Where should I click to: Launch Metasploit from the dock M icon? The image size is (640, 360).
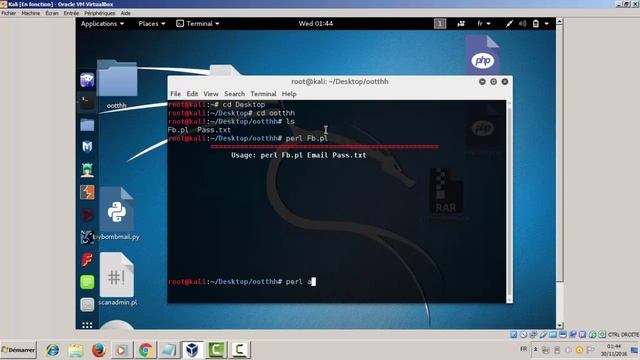pos(87,147)
